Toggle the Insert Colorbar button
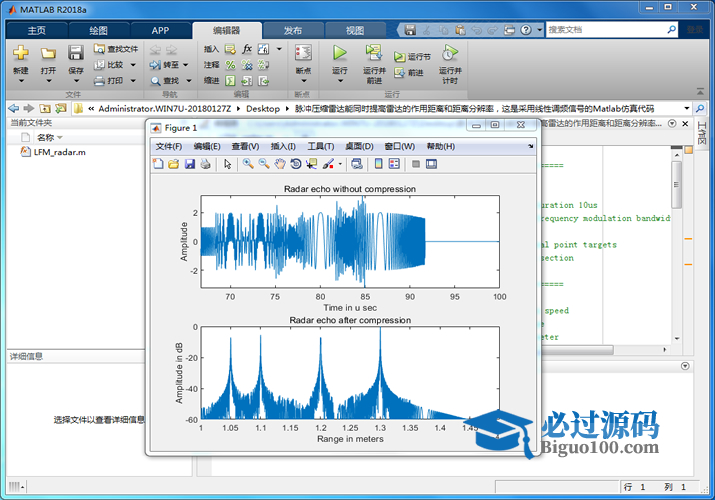The height and width of the screenshot is (500, 715). [x=378, y=164]
